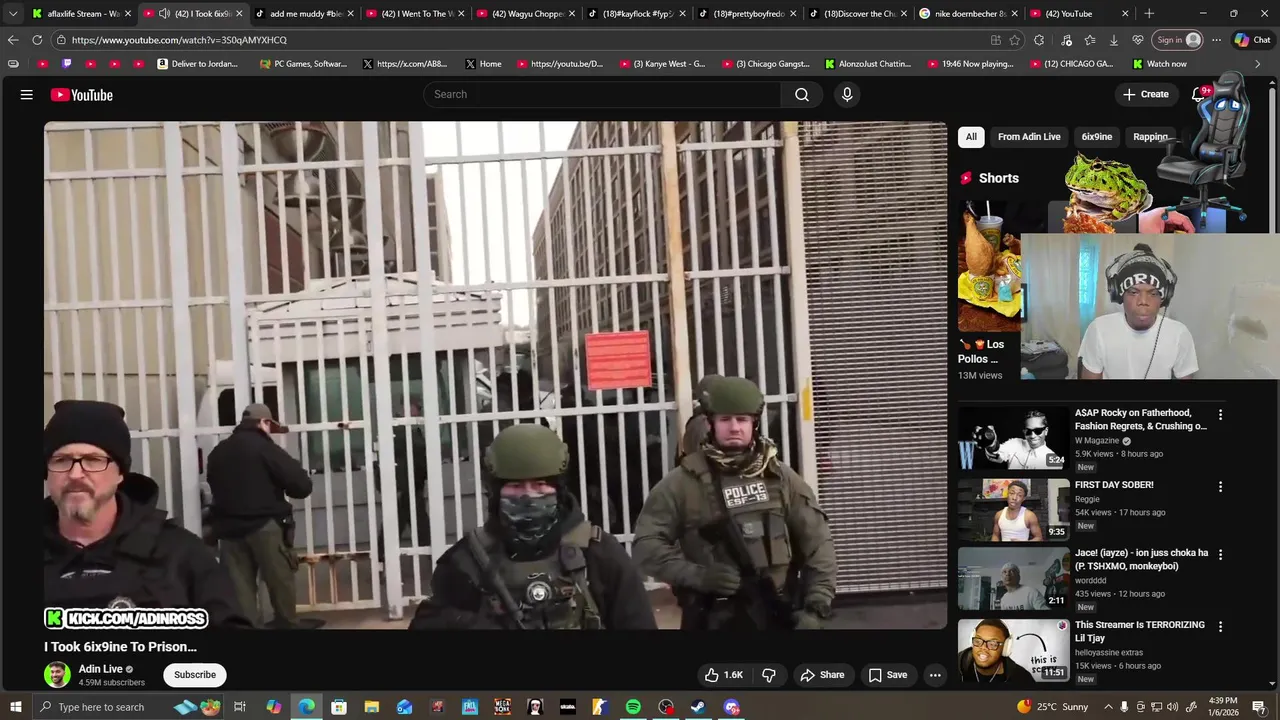
Task: Open Task View on taskbar
Action: pyautogui.click(x=240, y=707)
